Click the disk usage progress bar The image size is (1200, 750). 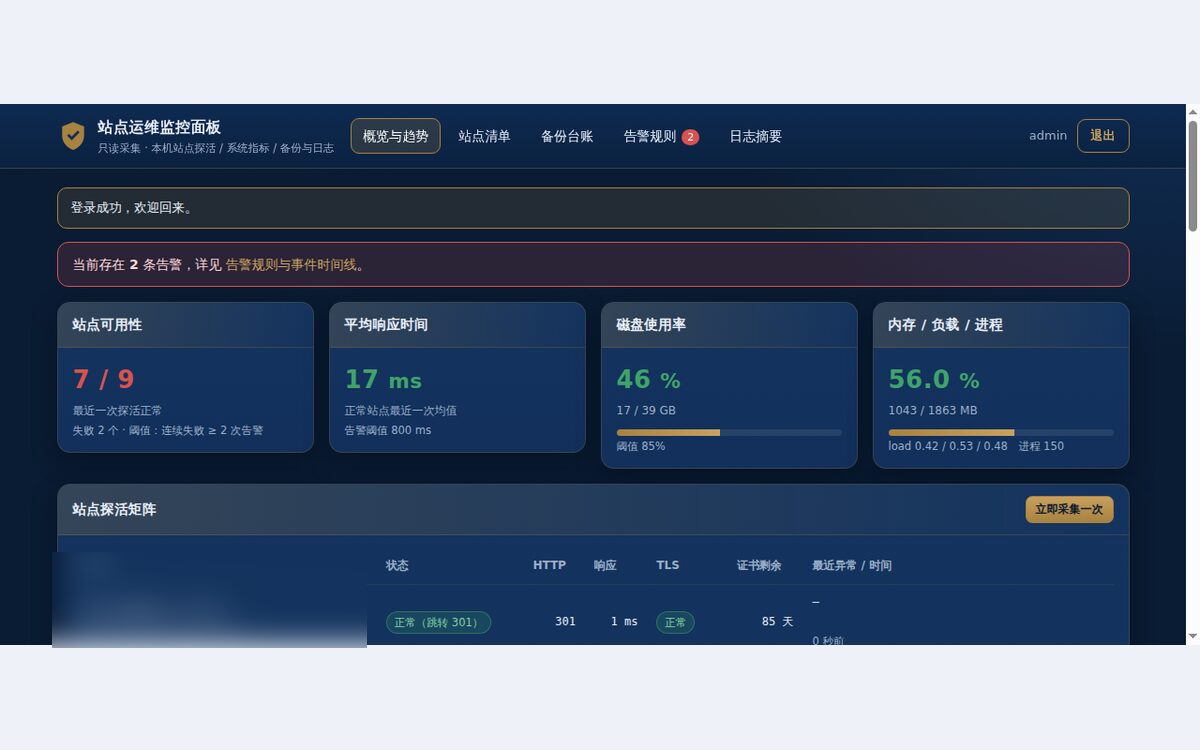(729, 433)
